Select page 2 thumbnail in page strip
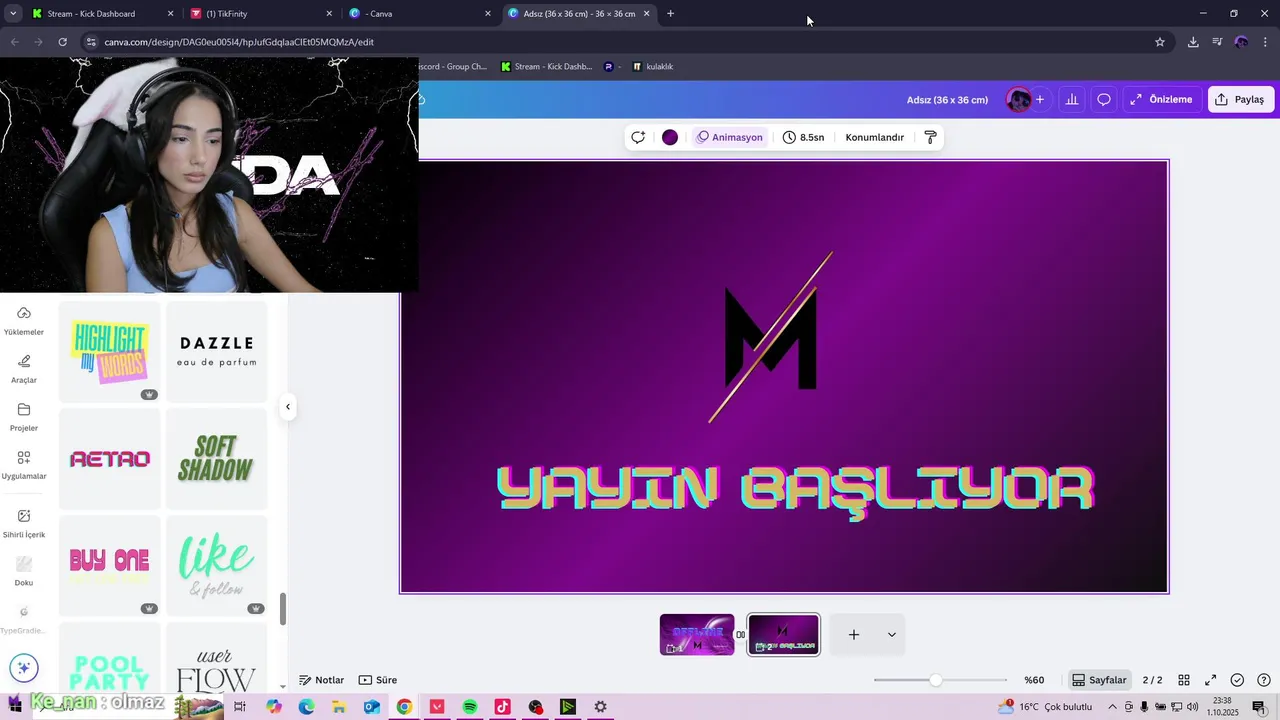 (x=784, y=635)
